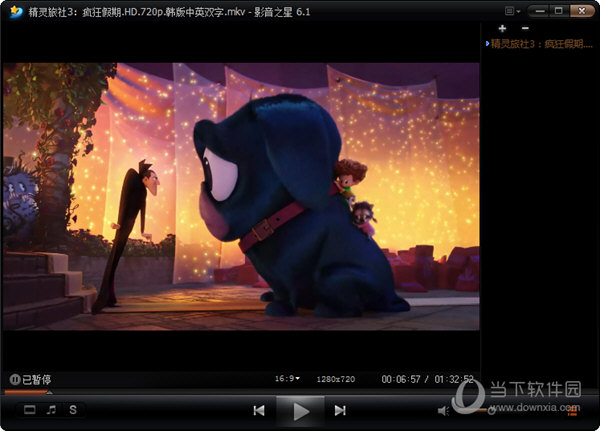Open the subtitle settings S icon
The image size is (600, 431).
pyautogui.click(x=73, y=410)
